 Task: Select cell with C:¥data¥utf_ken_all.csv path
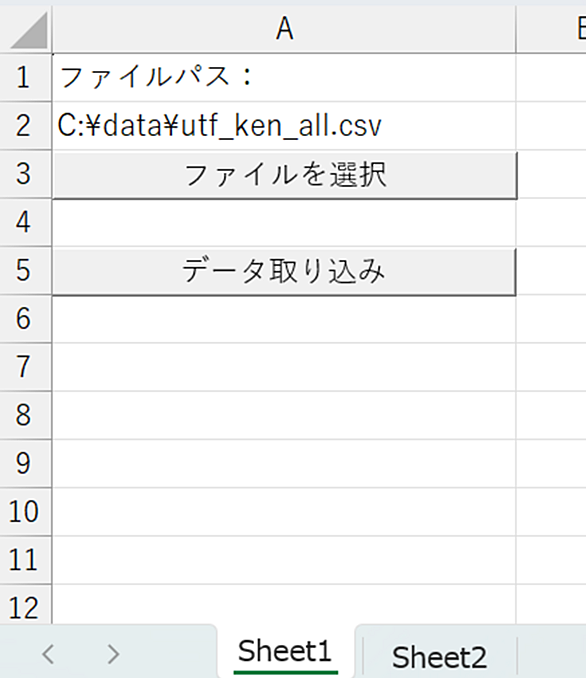pos(284,126)
